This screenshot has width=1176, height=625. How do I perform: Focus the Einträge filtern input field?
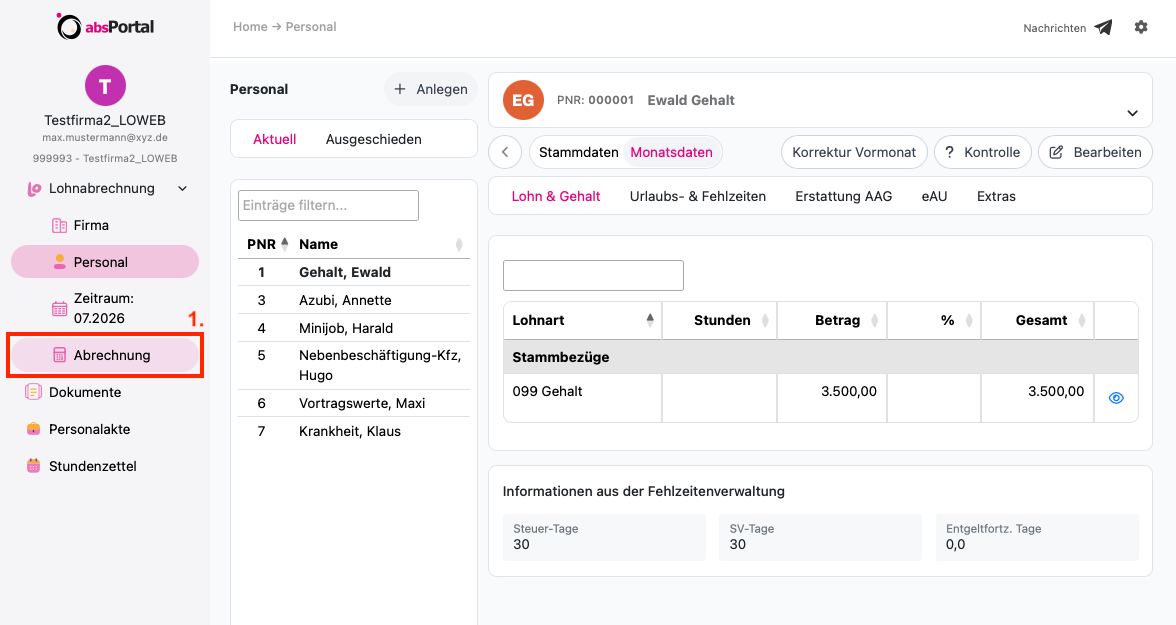328,206
